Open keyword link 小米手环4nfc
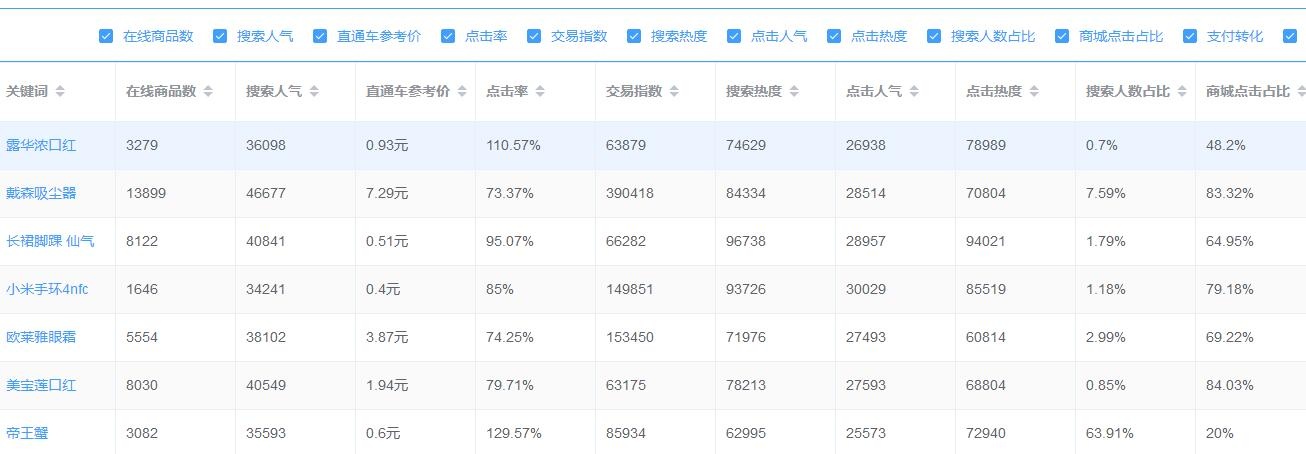 coord(47,289)
